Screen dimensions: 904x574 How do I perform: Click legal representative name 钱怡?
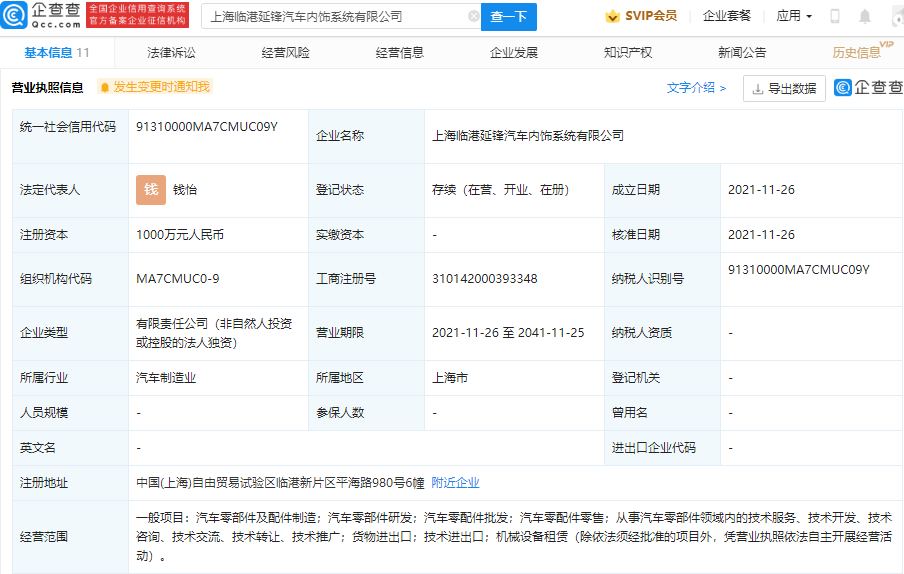coord(184,190)
